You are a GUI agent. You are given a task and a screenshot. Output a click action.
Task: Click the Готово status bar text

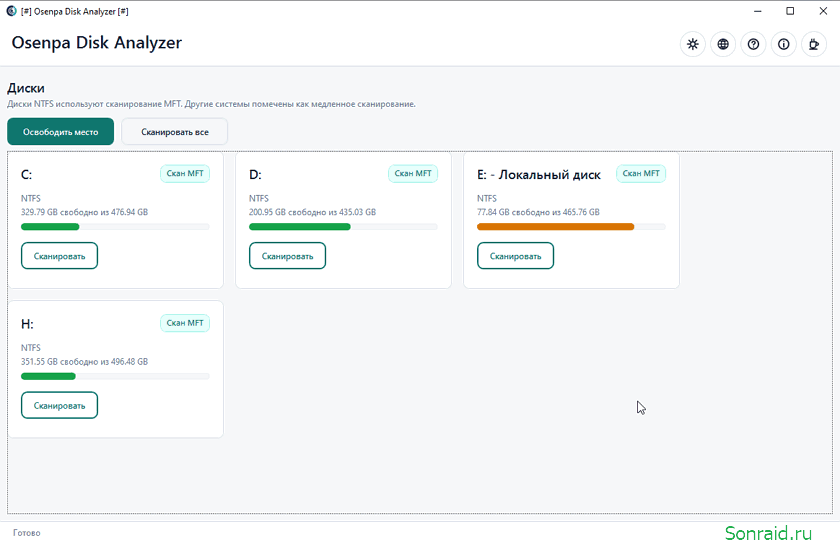click(27, 533)
